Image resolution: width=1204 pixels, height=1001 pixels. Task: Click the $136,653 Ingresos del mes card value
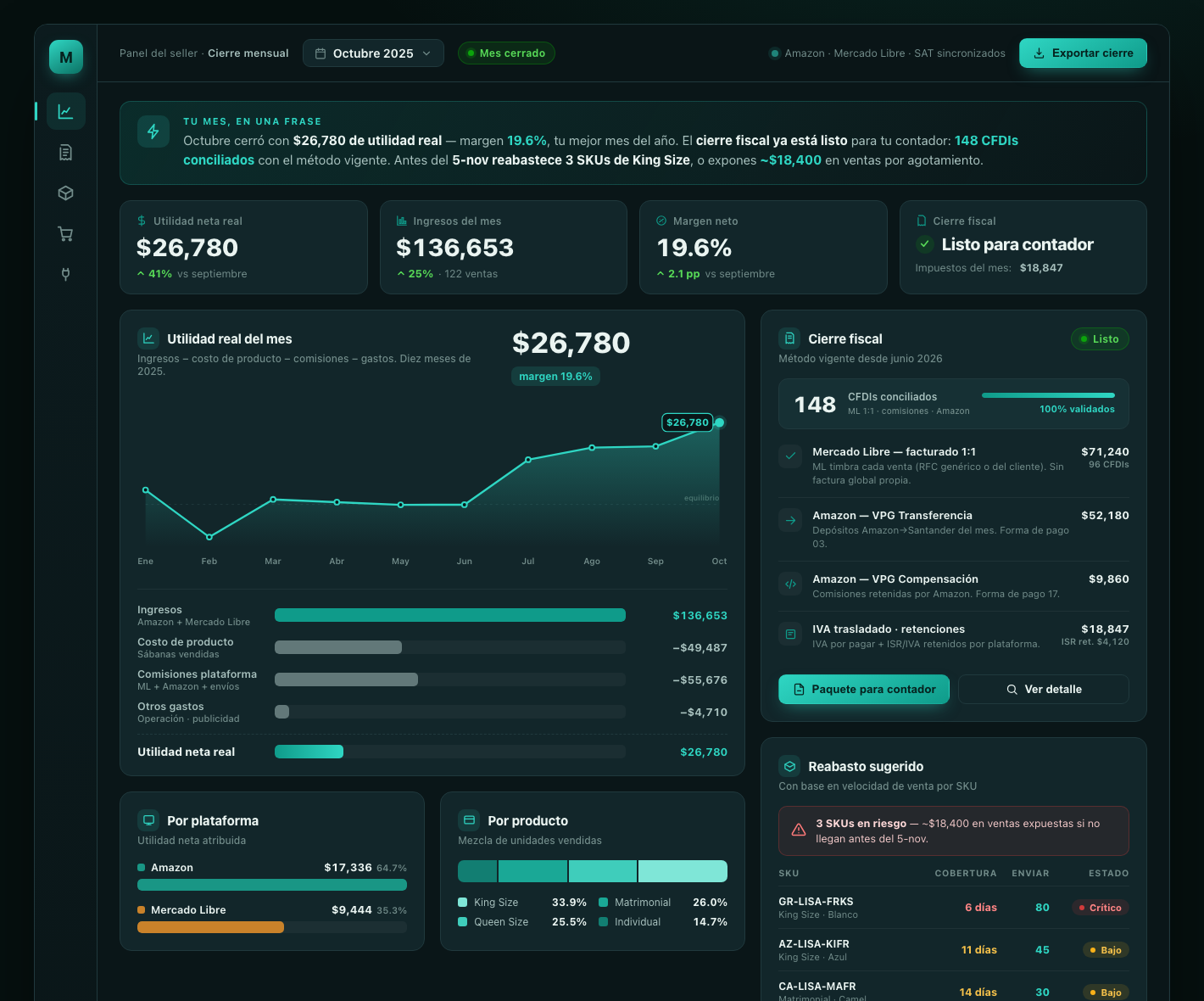(455, 248)
